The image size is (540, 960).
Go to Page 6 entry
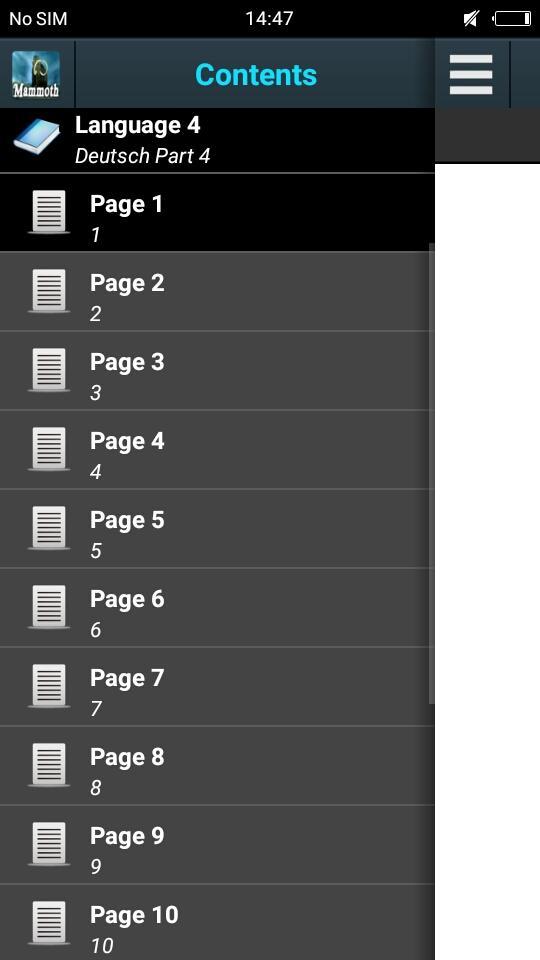click(x=217, y=607)
